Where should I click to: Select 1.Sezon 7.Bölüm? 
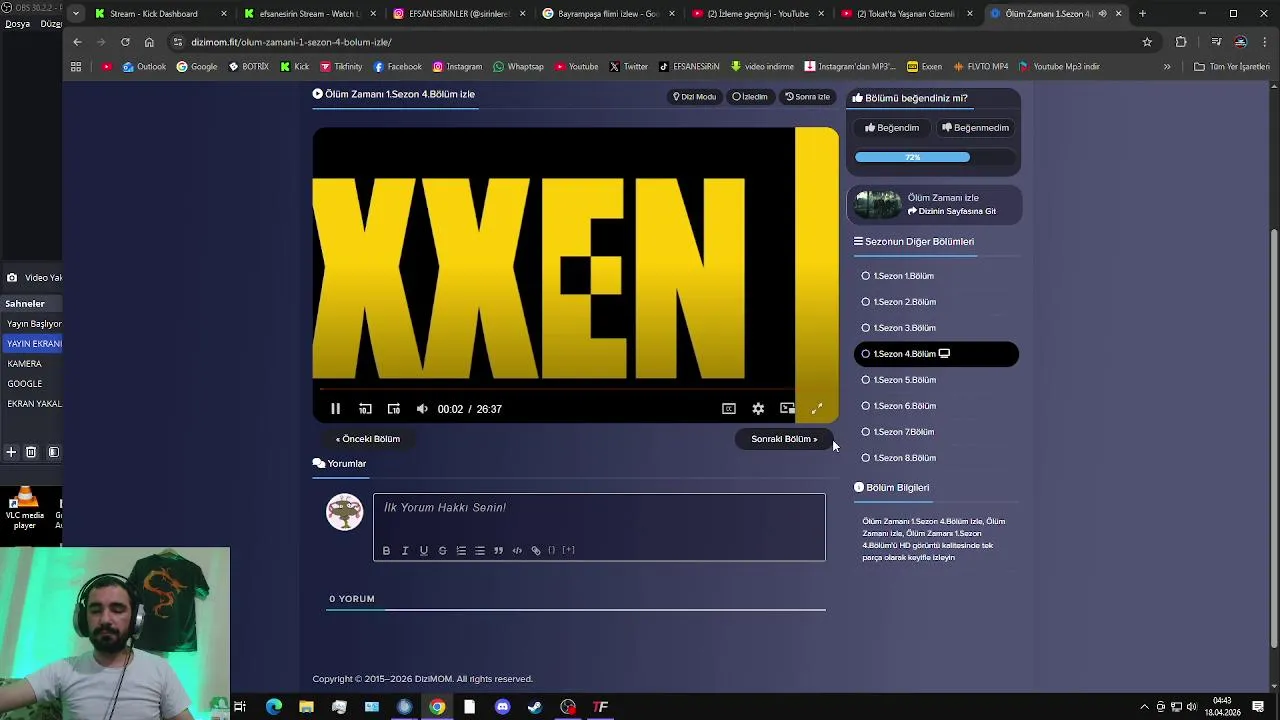(936, 432)
